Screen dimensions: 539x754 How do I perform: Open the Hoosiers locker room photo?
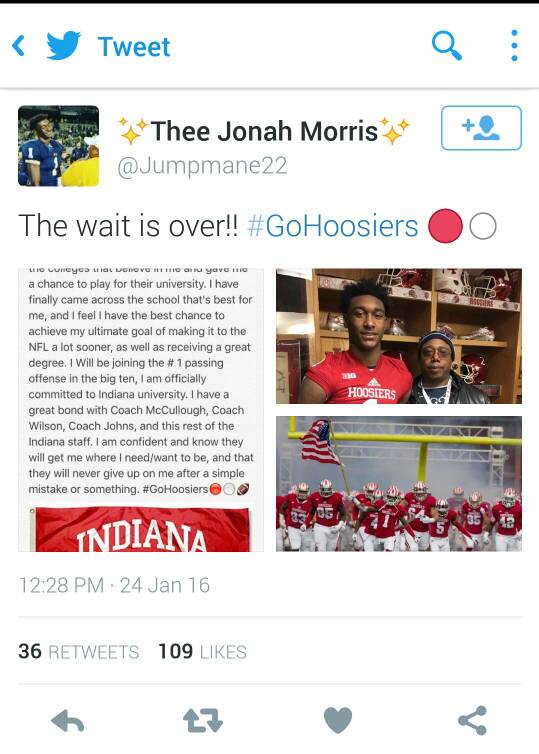pos(399,336)
